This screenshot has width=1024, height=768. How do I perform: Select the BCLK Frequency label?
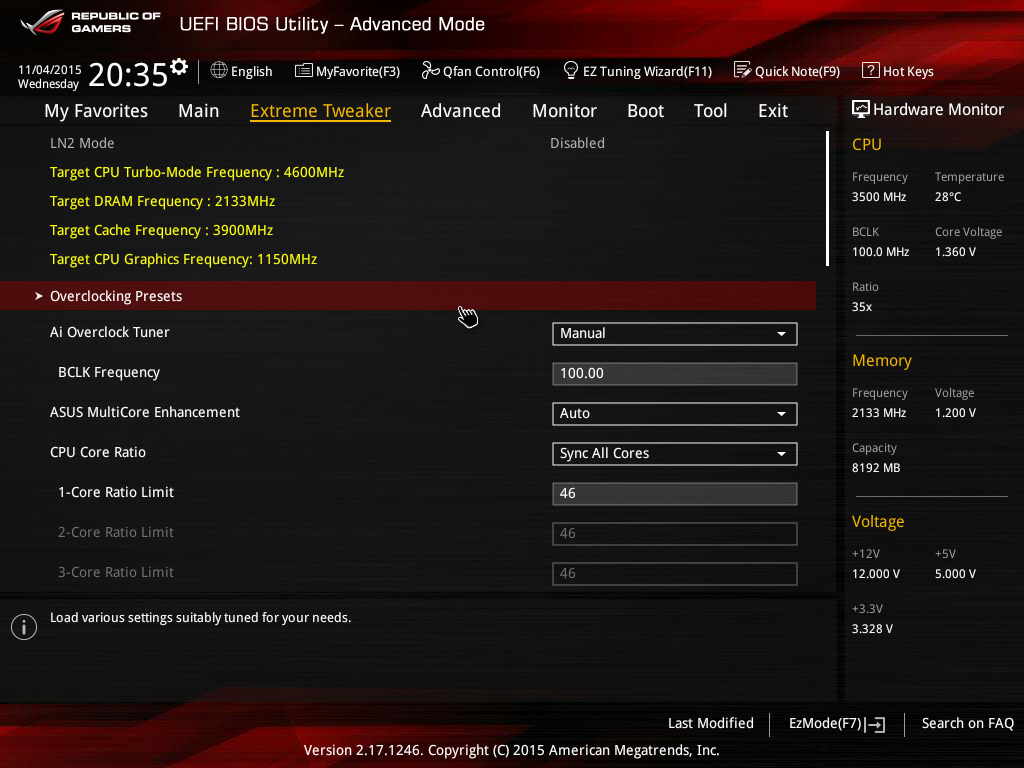[109, 372]
